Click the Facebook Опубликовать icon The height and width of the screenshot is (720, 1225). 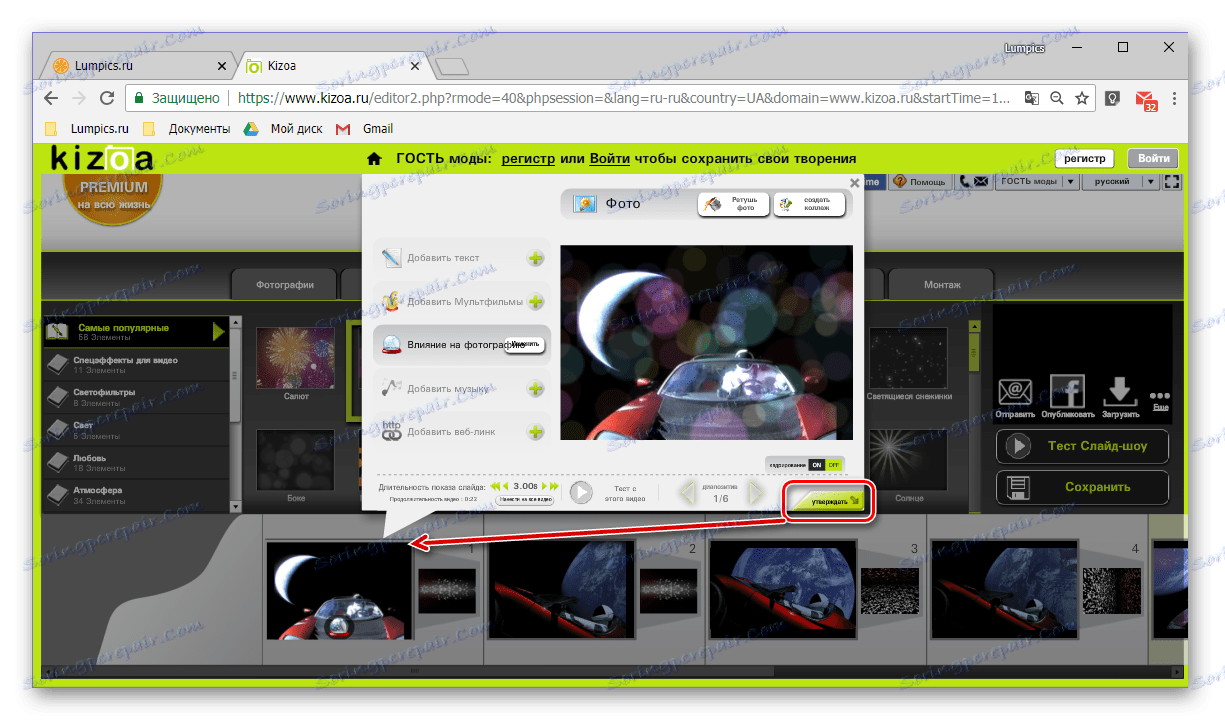click(x=1067, y=392)
